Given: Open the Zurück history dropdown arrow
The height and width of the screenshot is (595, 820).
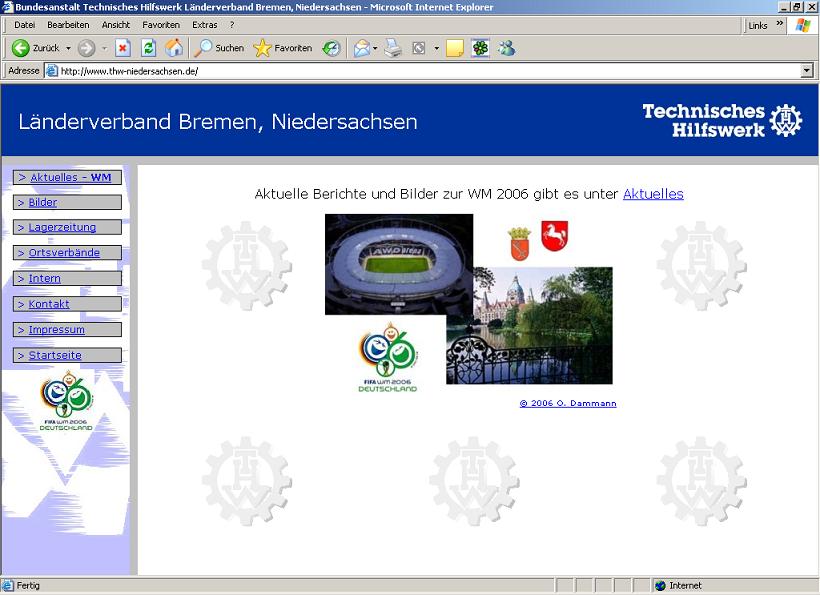Looking at the screenshot, I should pos(68,48).
